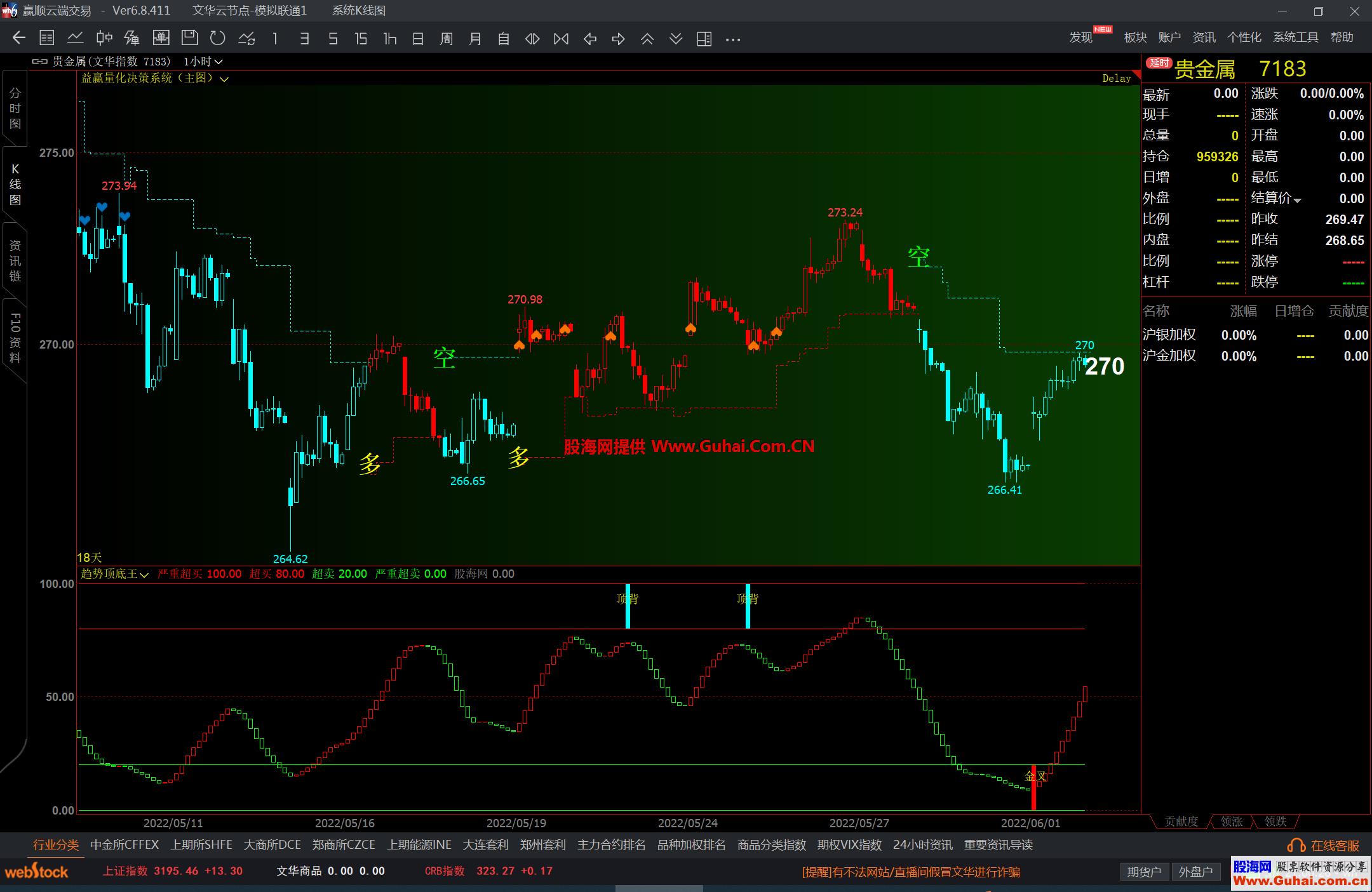The width and height of the screenshot is (1372, 892).
Task: Switch to 分时图 side tab
Action: click(x=15, y=108)
